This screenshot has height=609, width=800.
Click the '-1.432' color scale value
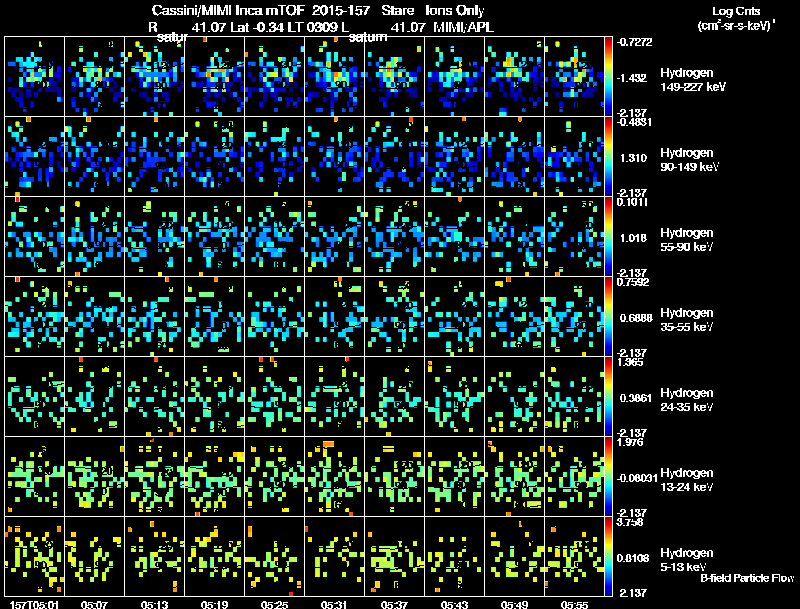coord(632,78)
